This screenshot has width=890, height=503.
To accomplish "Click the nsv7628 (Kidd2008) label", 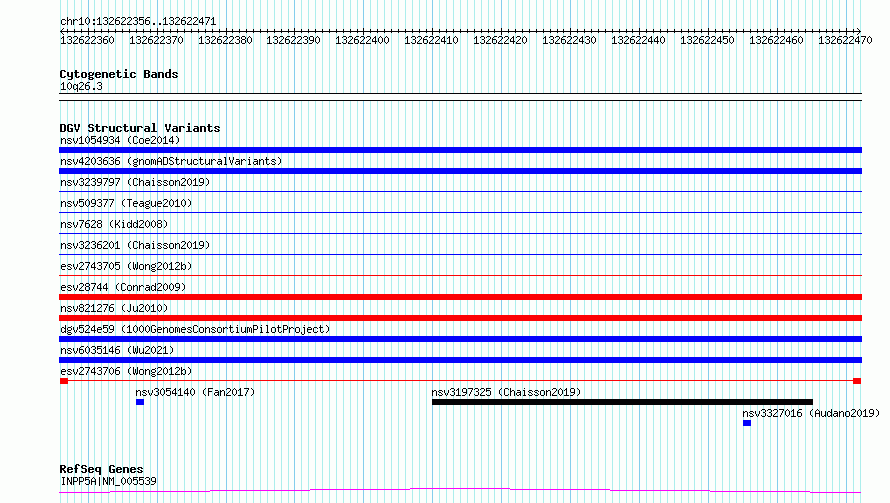I will [114, 224].
